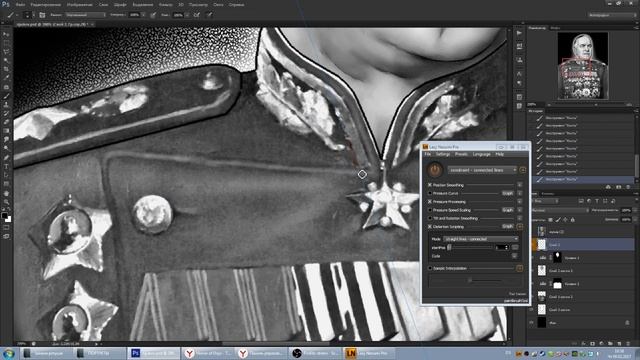Select the Zoom tool
The width and height of the screenshot is (640, 360).
pos(6,202)
